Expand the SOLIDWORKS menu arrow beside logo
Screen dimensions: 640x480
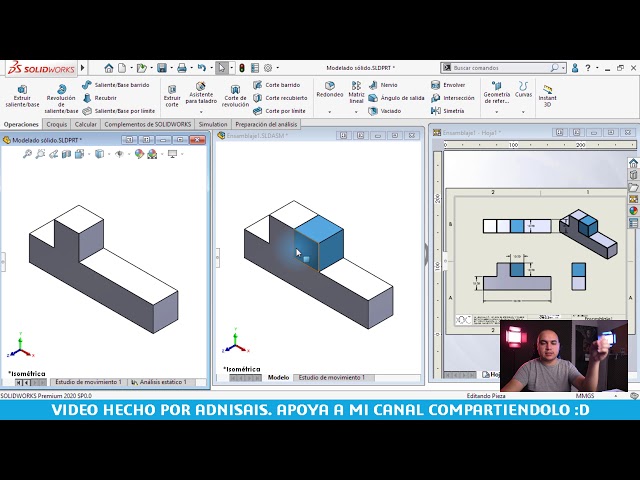82,68
